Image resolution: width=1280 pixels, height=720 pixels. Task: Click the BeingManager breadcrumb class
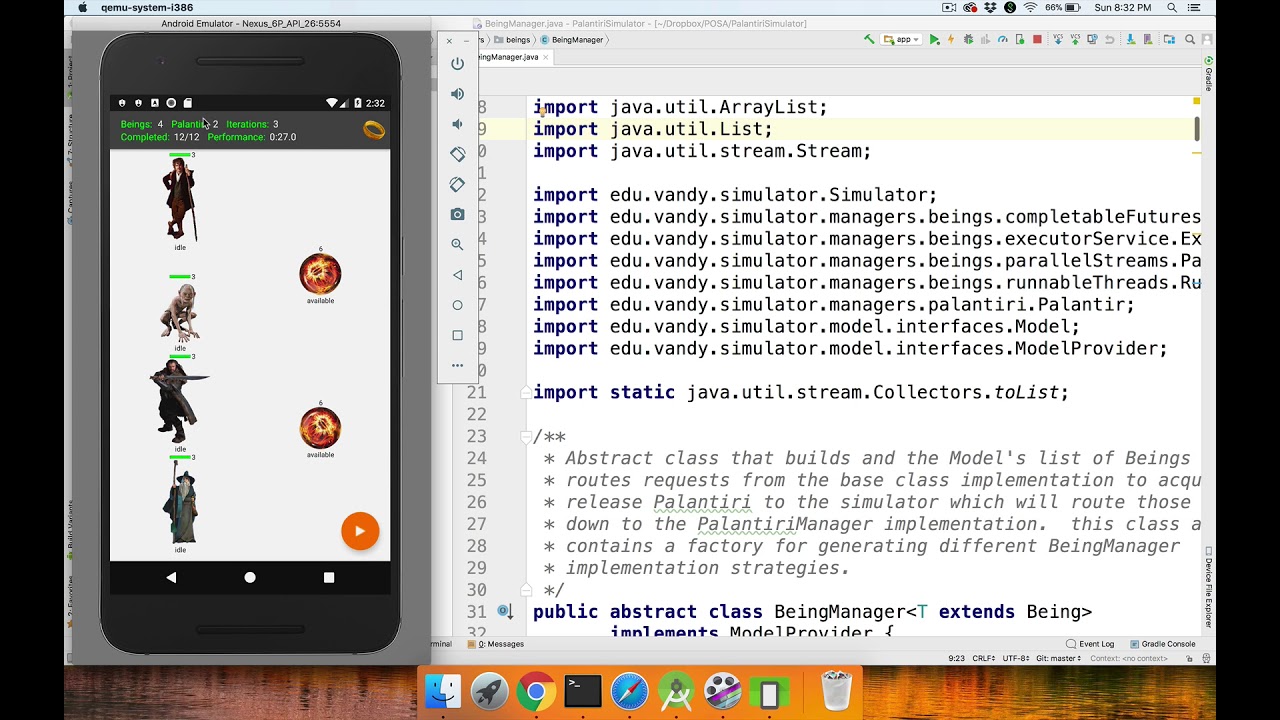(572, 40)
